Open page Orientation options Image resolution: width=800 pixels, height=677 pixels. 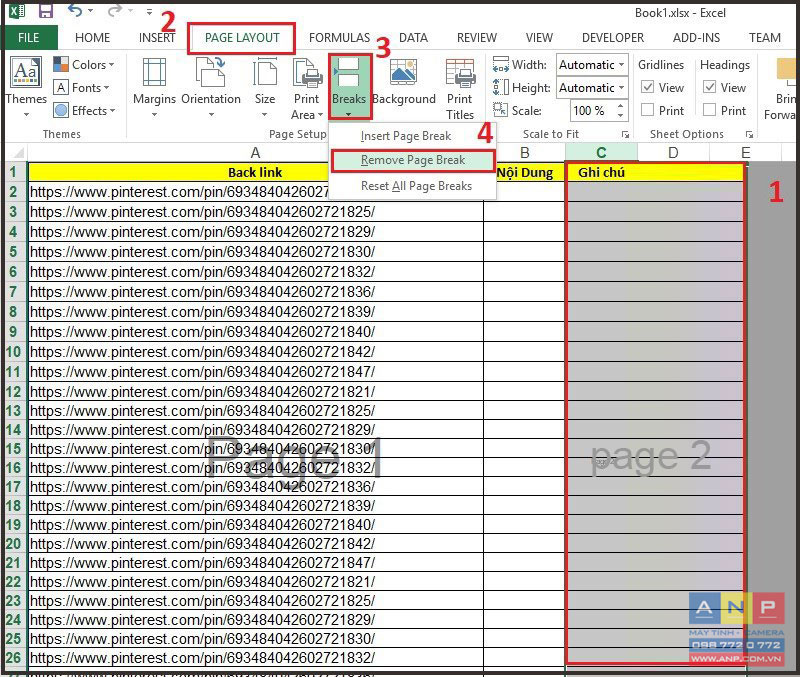point(211,87)
